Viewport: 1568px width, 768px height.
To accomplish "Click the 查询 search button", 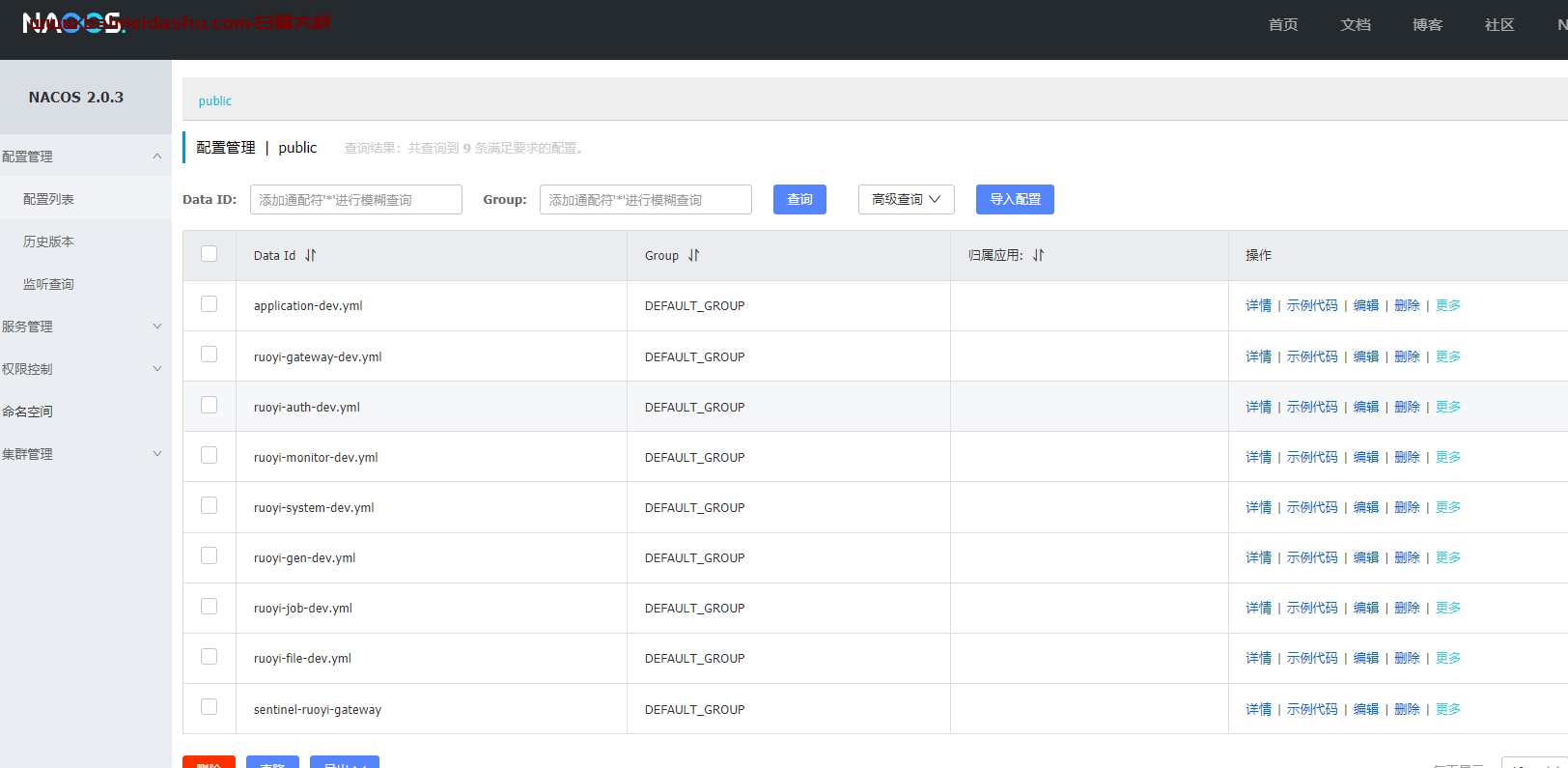I will 799,199.
